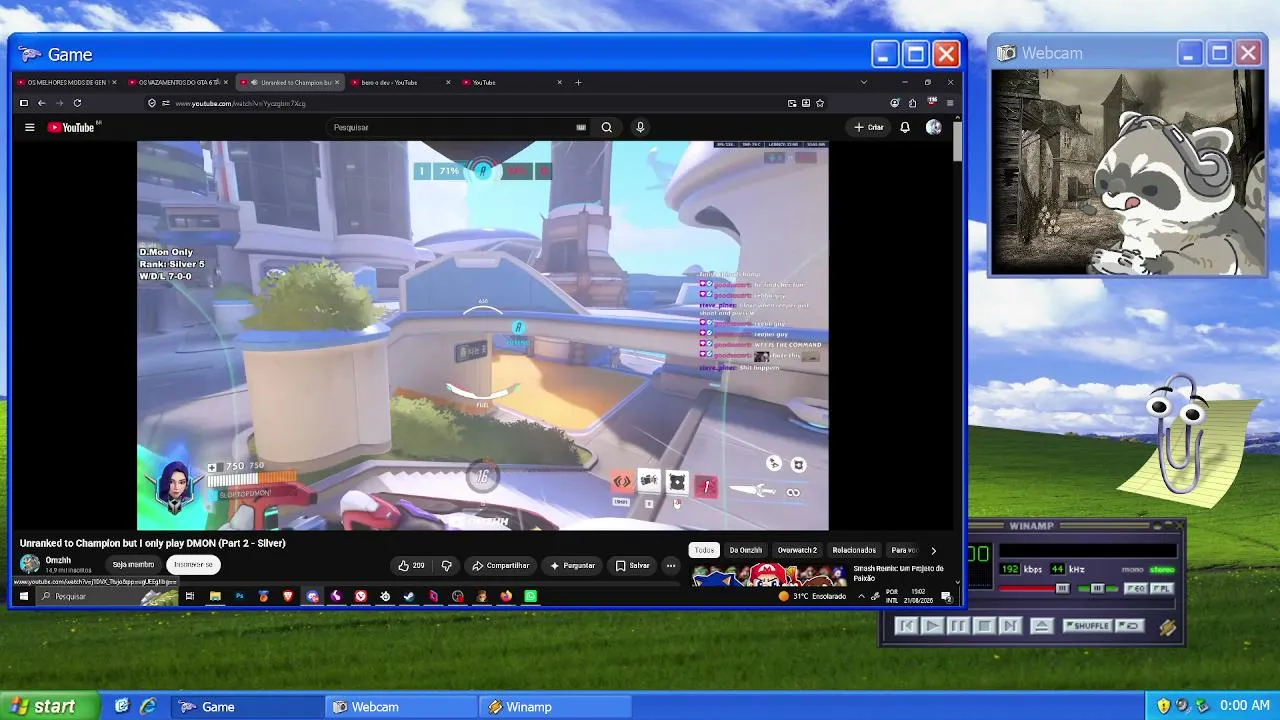The height and width of the screenshot is (720, 1280).
Task: Pause playback in Winamp
Action: [x=957, y=626]
